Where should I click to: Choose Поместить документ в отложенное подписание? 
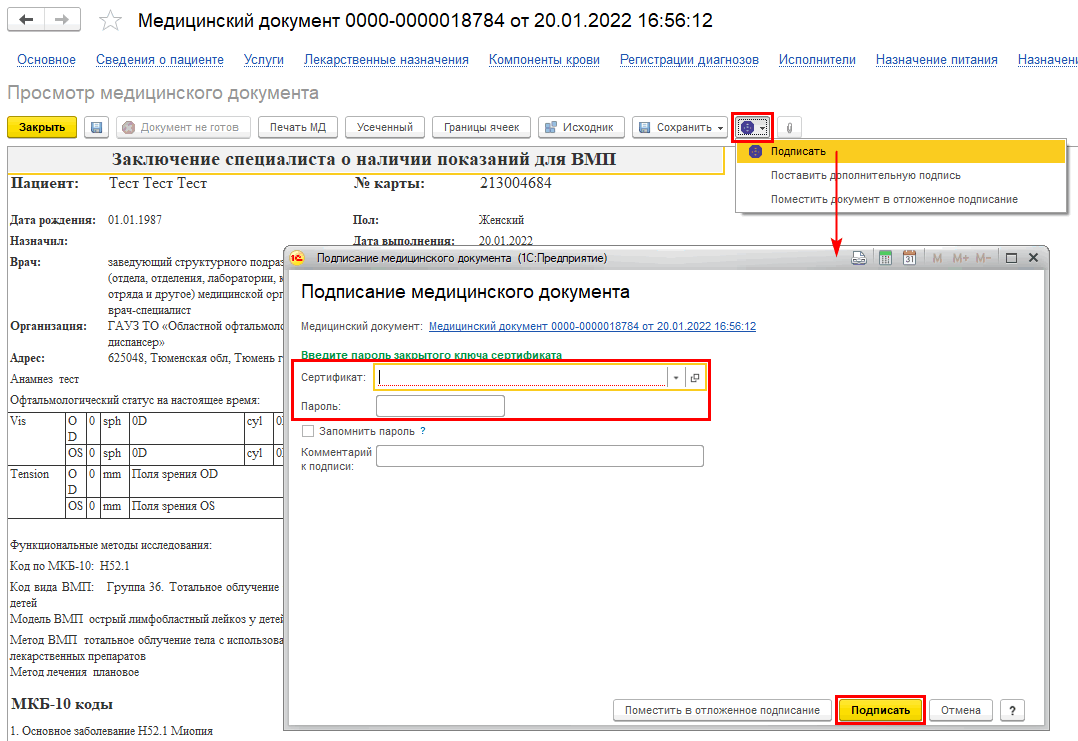click(x=893, y=199)
